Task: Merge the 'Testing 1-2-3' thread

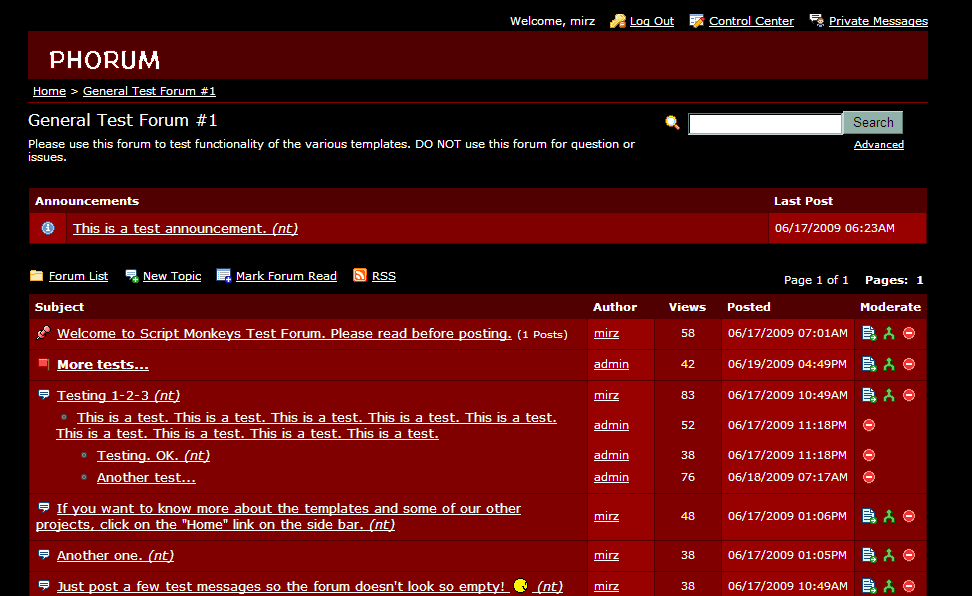Action: pos(889,395)
